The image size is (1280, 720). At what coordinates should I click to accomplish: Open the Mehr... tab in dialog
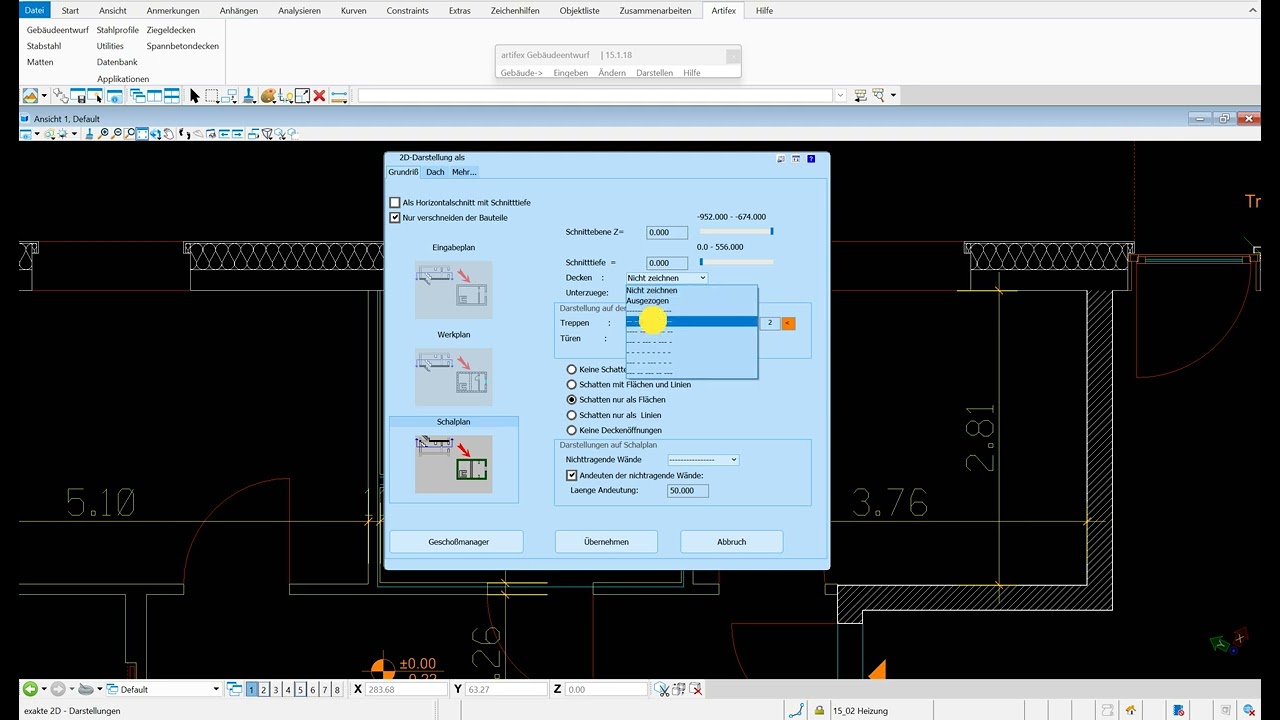click(464, 172)
